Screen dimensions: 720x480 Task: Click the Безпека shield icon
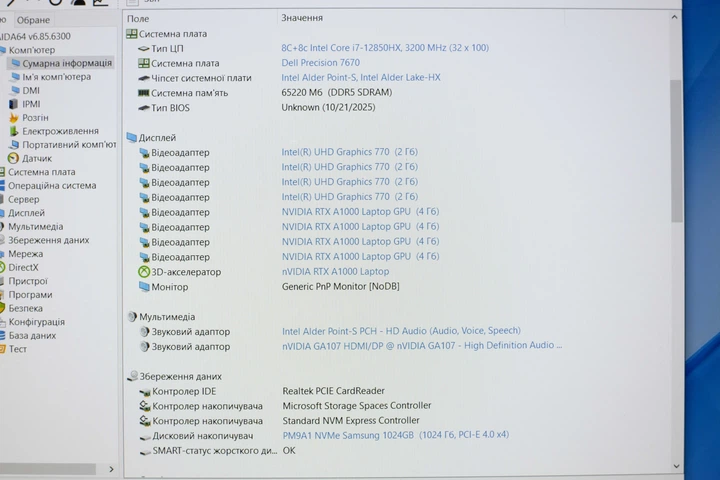pyautogui.click(x=2, y=308)
